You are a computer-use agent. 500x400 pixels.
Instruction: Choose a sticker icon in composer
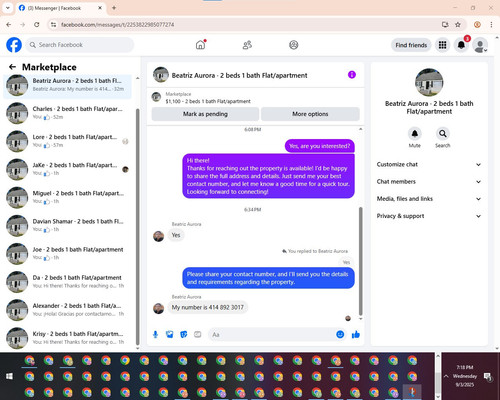point(184,334)
